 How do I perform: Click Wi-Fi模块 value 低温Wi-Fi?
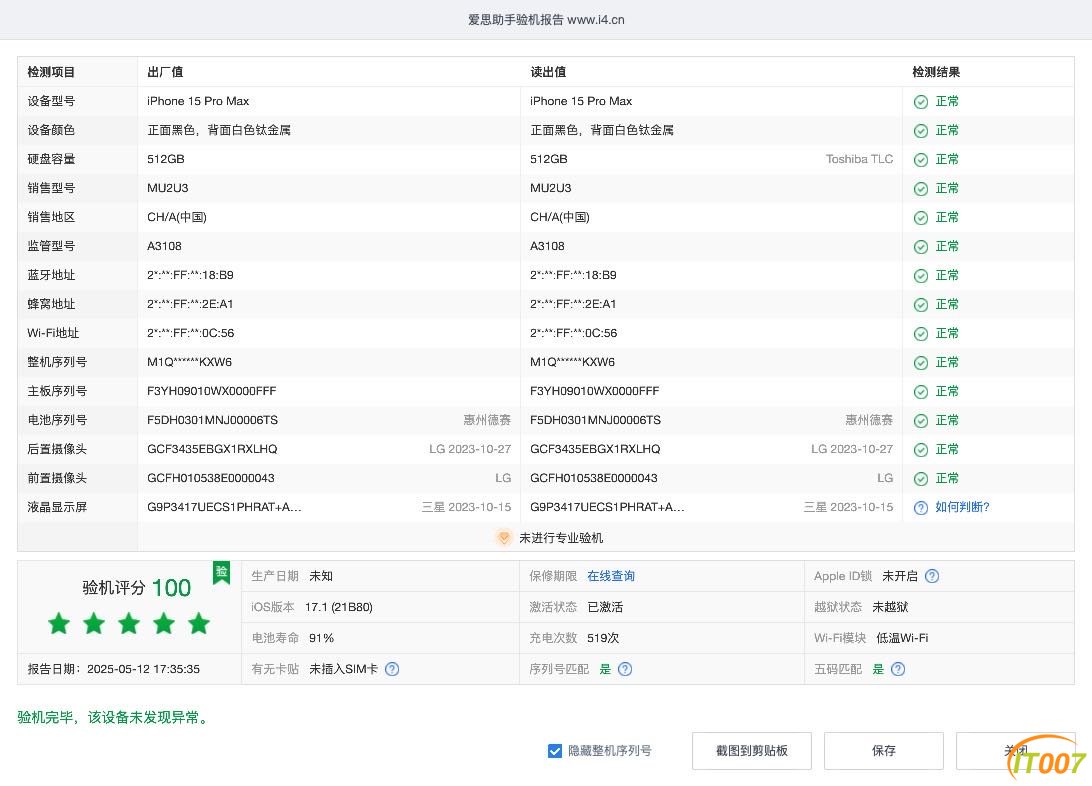coord(902,638)
